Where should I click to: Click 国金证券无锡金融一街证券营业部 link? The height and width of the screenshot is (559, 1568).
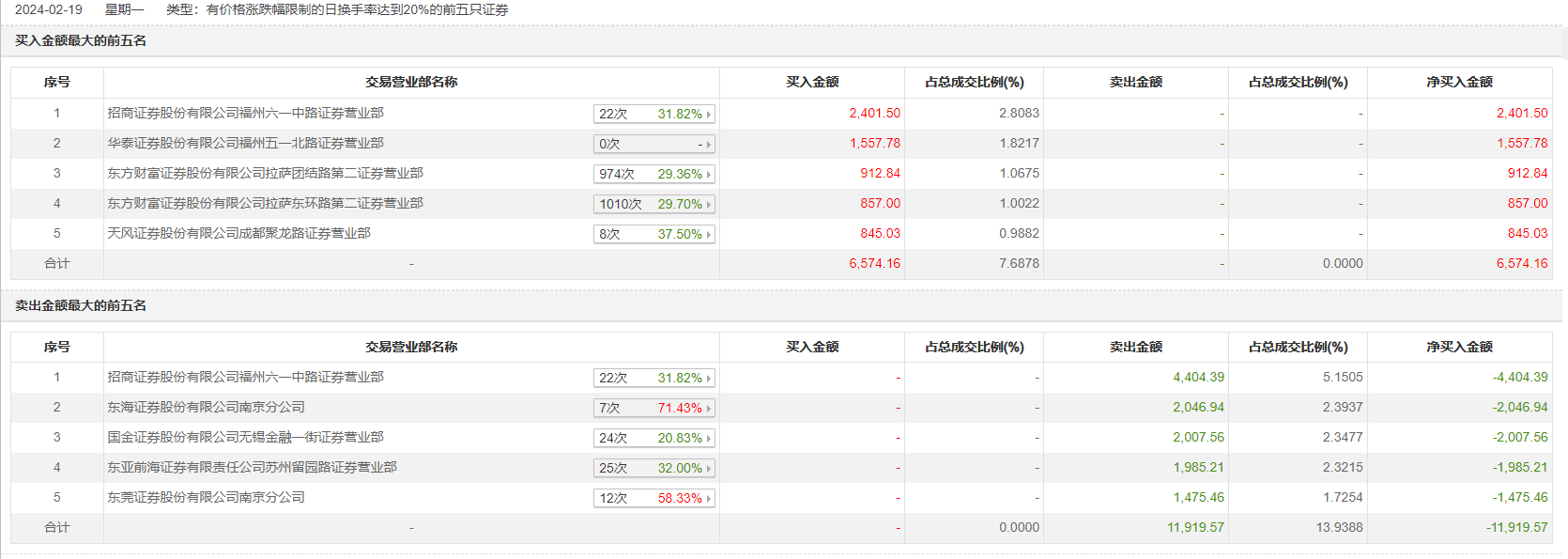[245, 437]
